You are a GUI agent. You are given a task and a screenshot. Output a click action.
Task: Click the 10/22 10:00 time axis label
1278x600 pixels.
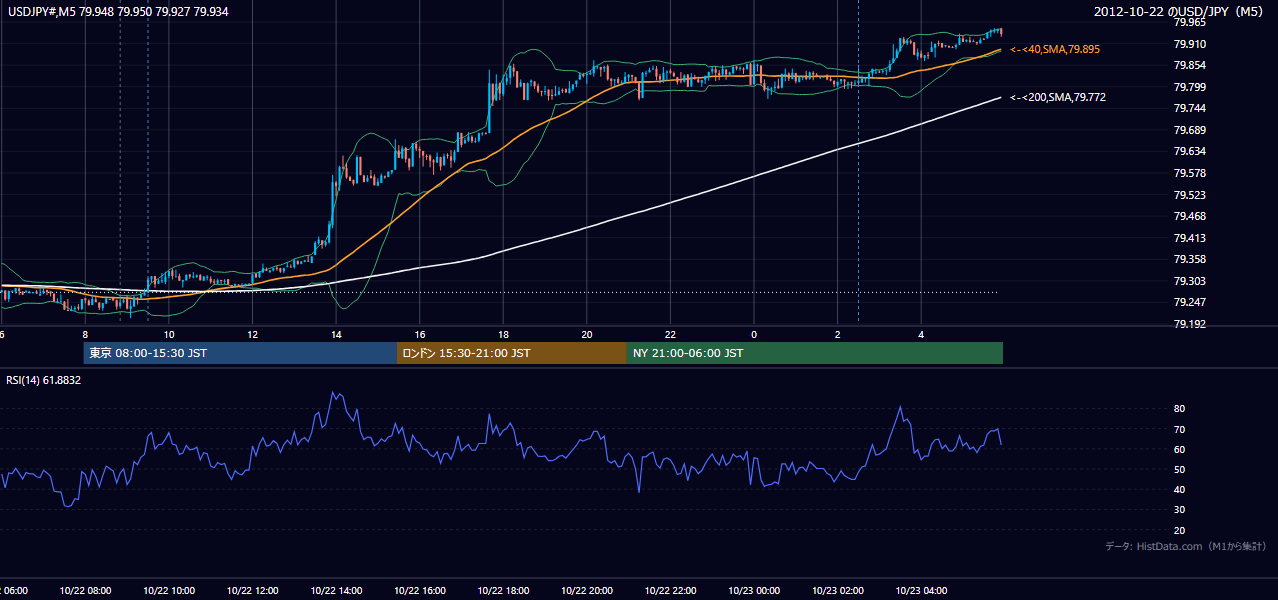[169, 591]
